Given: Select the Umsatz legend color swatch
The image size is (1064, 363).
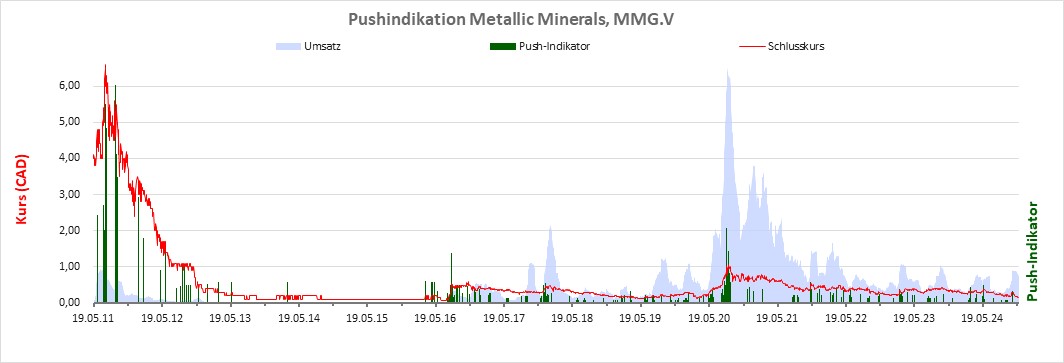Looking at the screenshot, I should pos(288,47).
